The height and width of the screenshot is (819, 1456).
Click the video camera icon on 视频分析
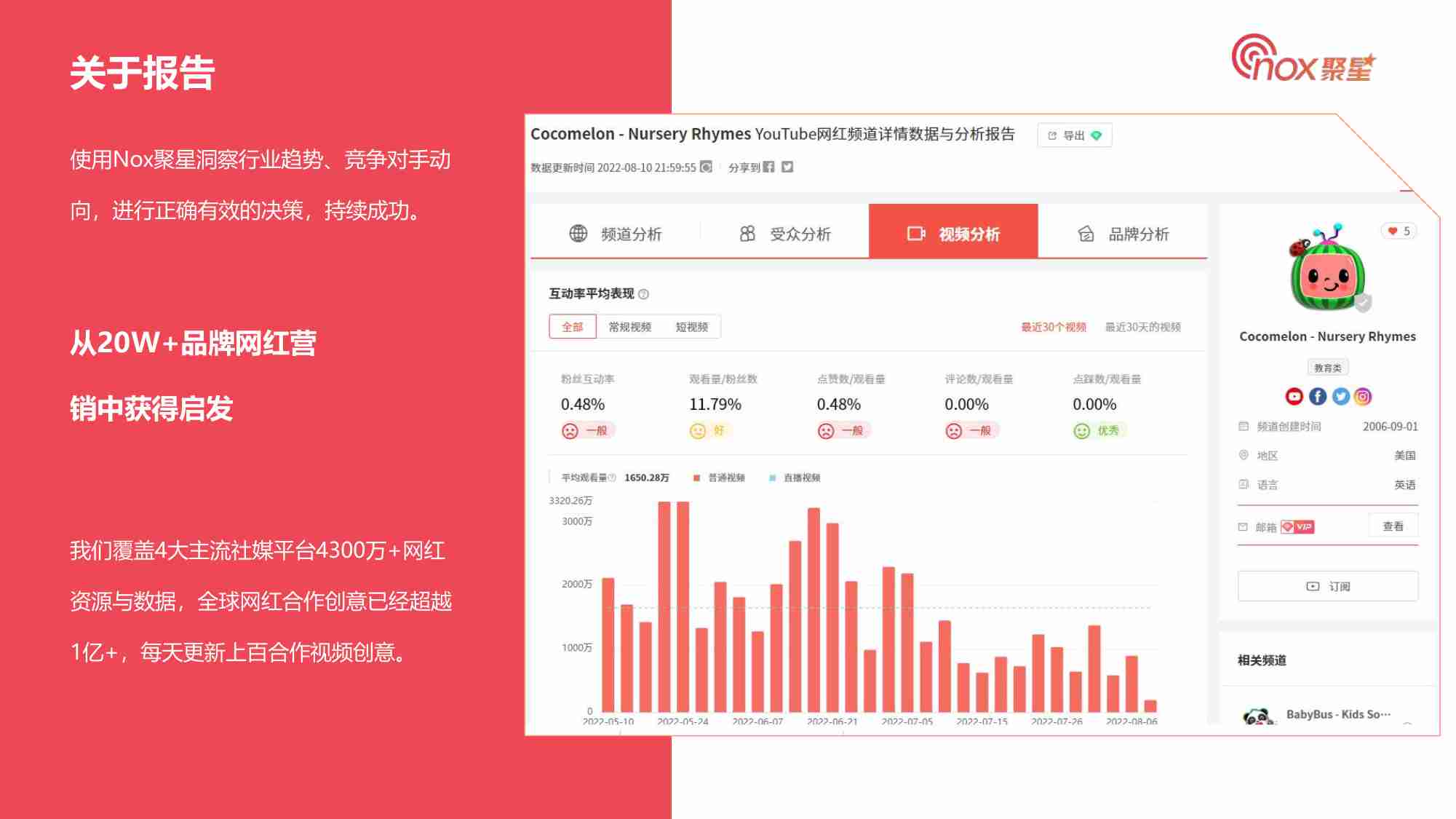click(916, 234)
